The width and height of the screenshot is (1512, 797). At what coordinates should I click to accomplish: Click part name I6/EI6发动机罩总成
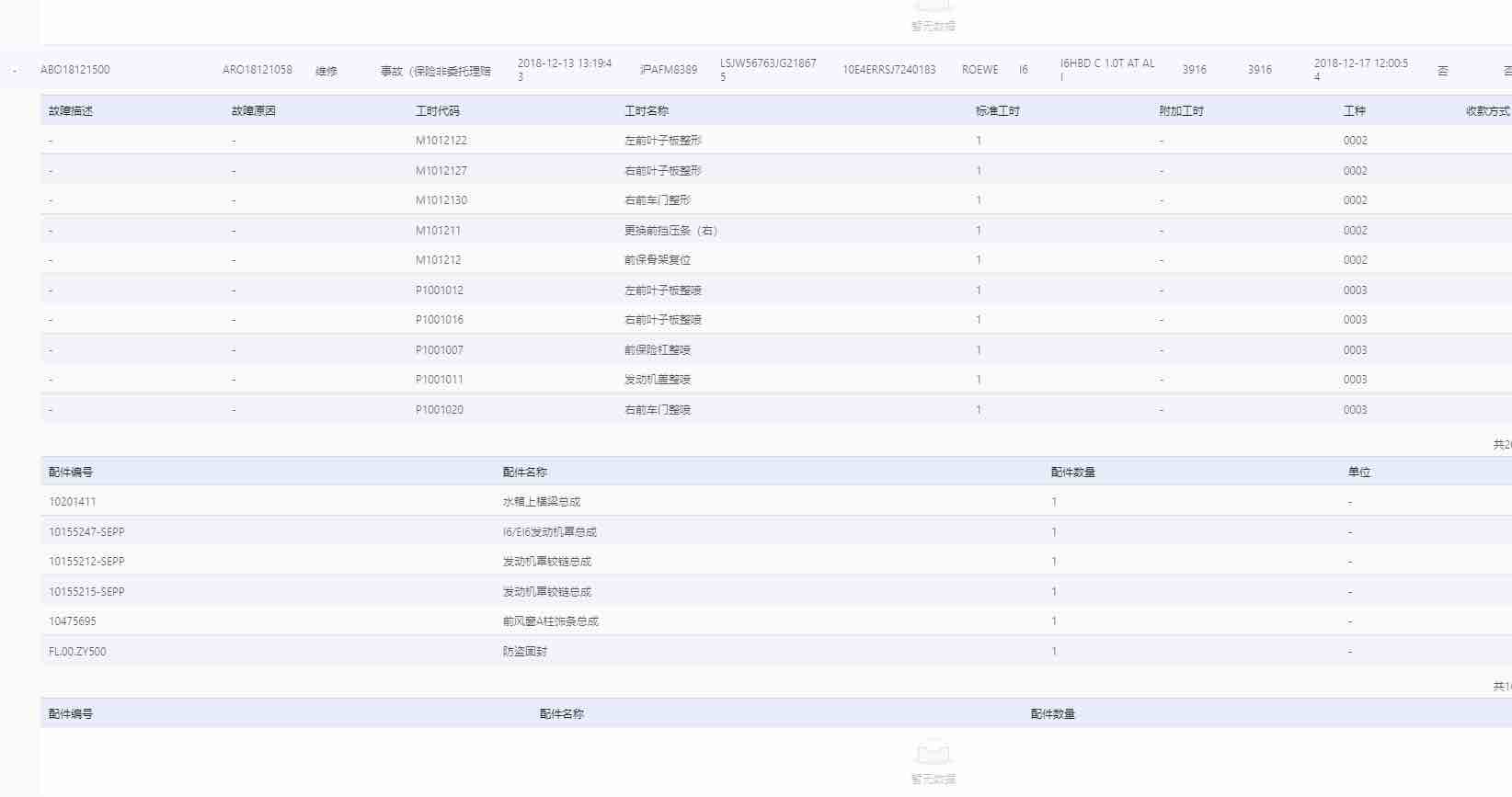549,532
